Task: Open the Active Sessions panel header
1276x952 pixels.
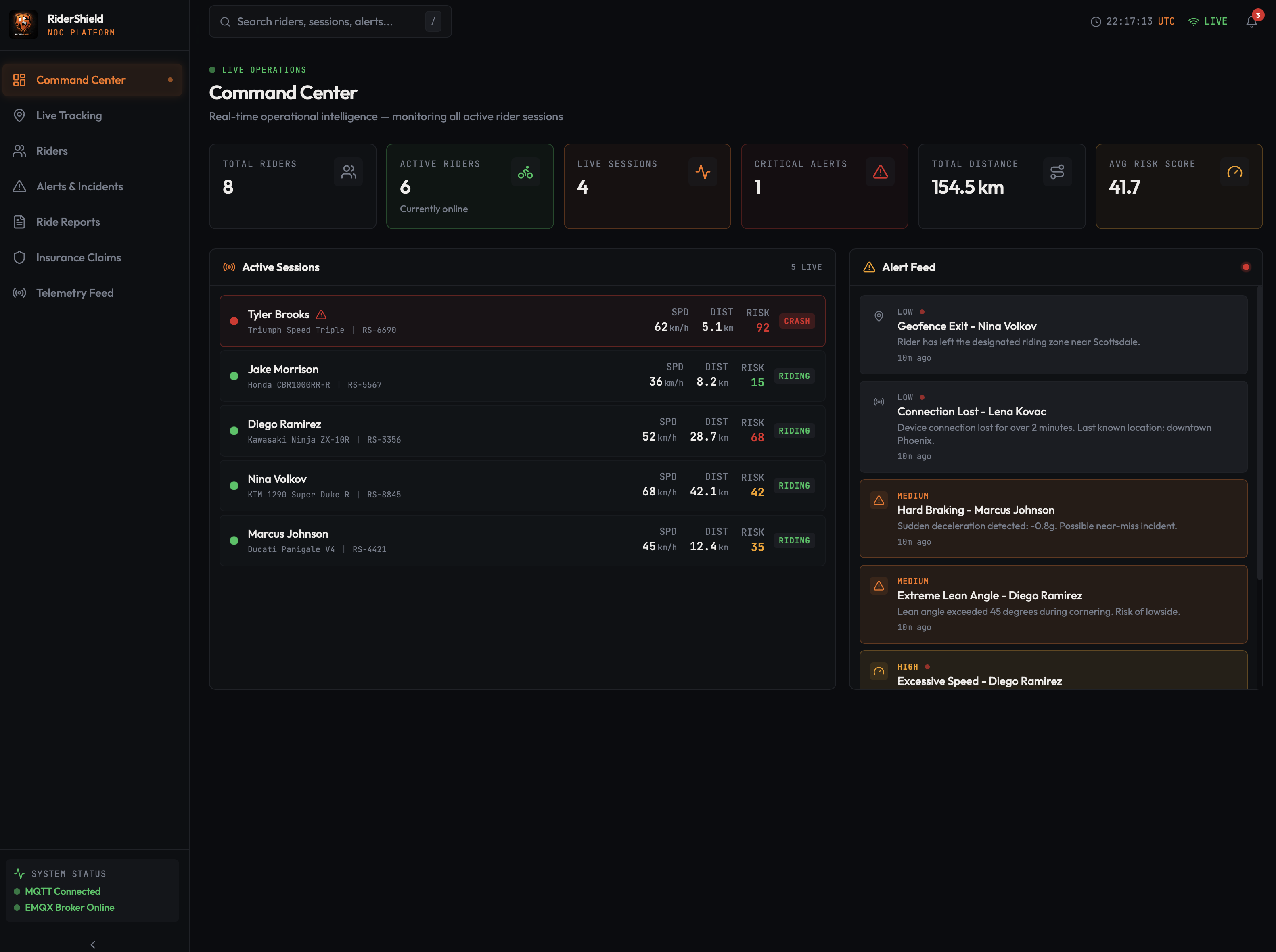Action: coord(280,267)
